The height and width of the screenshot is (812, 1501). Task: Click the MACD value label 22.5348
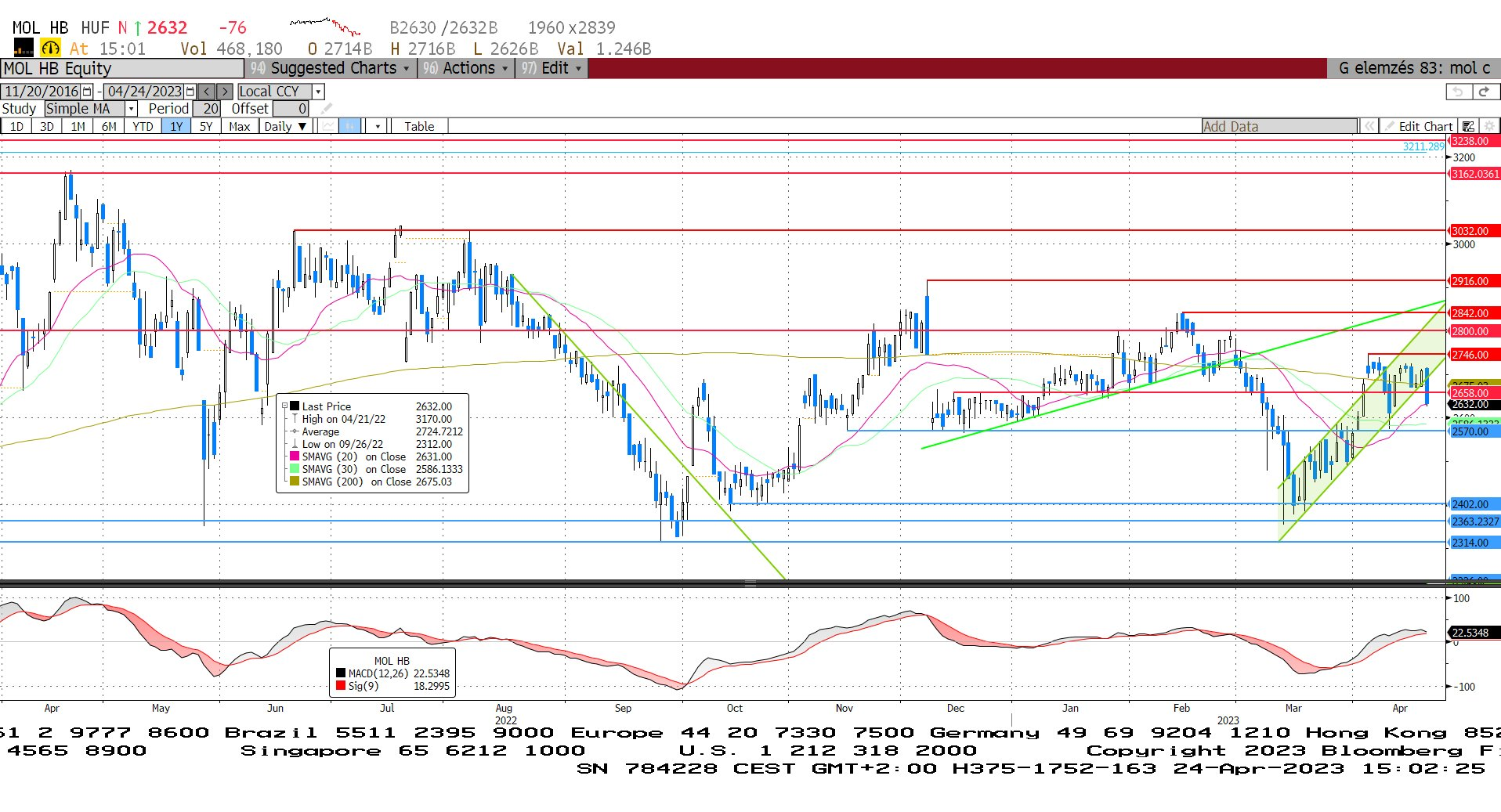point(1474,633)
